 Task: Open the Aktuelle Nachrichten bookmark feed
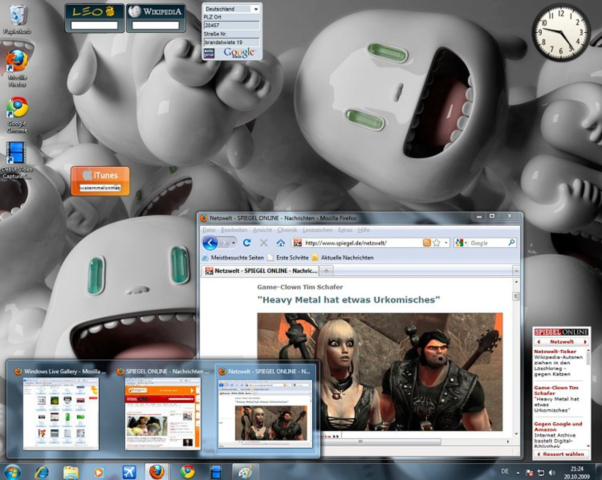tap(342, 257)
